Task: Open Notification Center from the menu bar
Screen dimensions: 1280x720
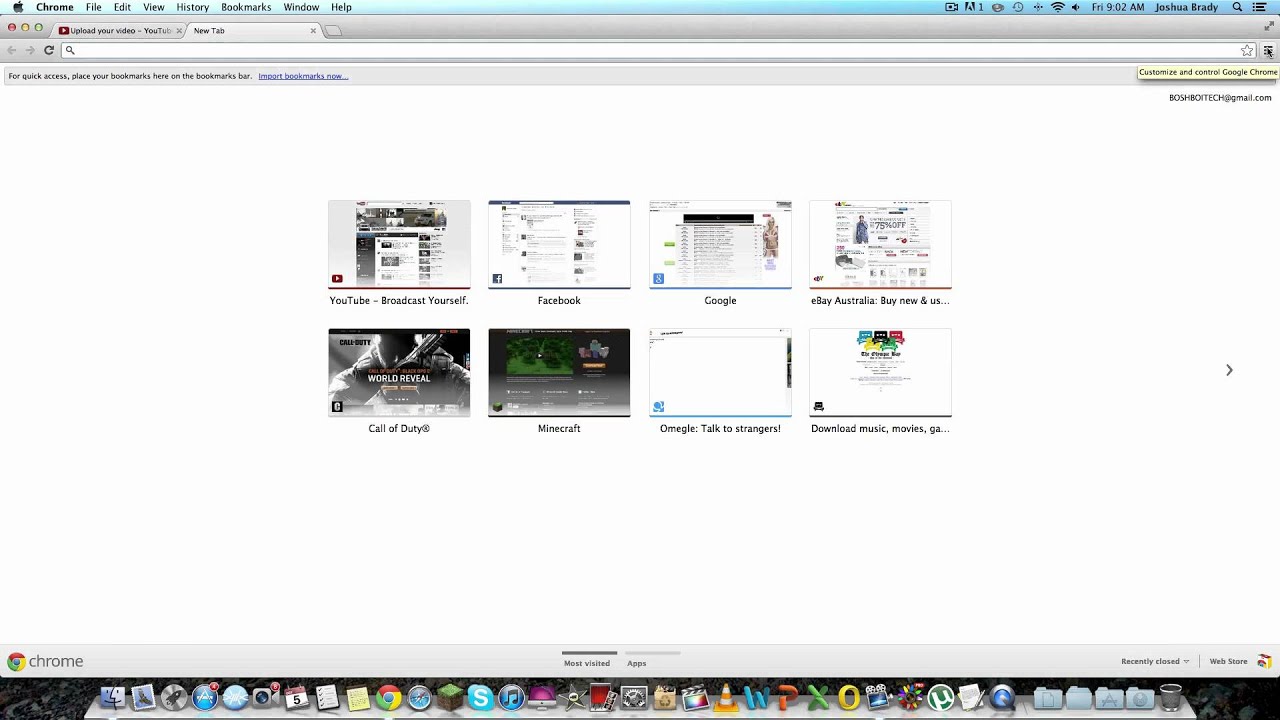Action: pos(1260,7)
